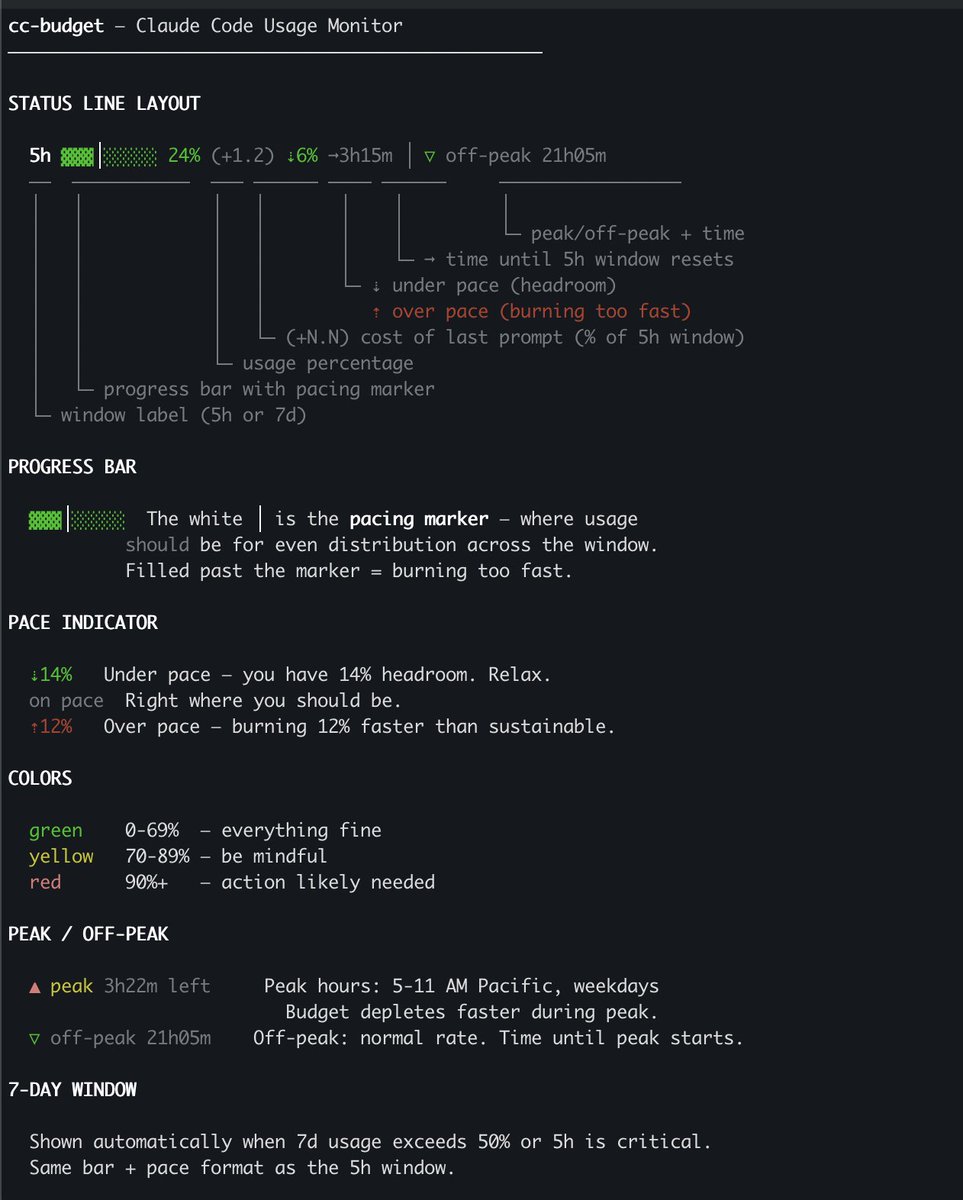Select legend '↓ under pace (headroom)'
Viewport: 963px width, 1200px height.
pos(494,285)
